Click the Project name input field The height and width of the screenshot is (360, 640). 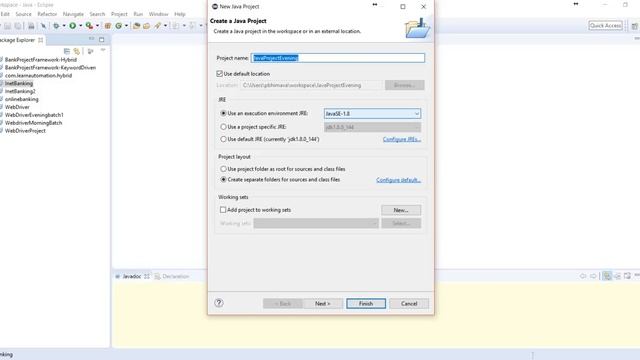[338, 58]
